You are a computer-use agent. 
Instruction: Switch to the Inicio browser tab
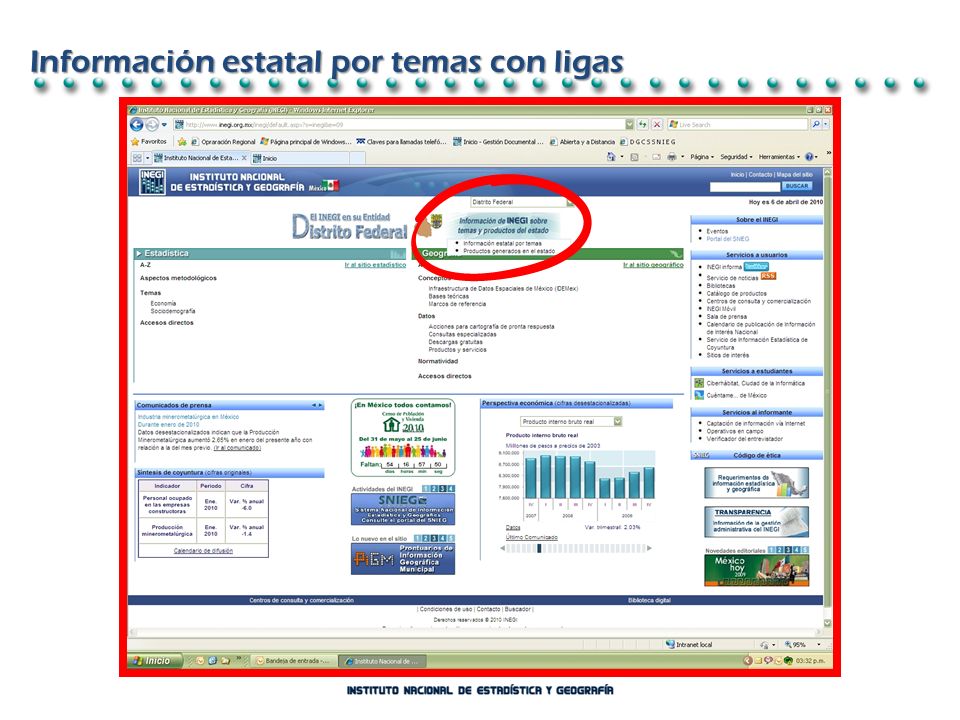[300, 158]
